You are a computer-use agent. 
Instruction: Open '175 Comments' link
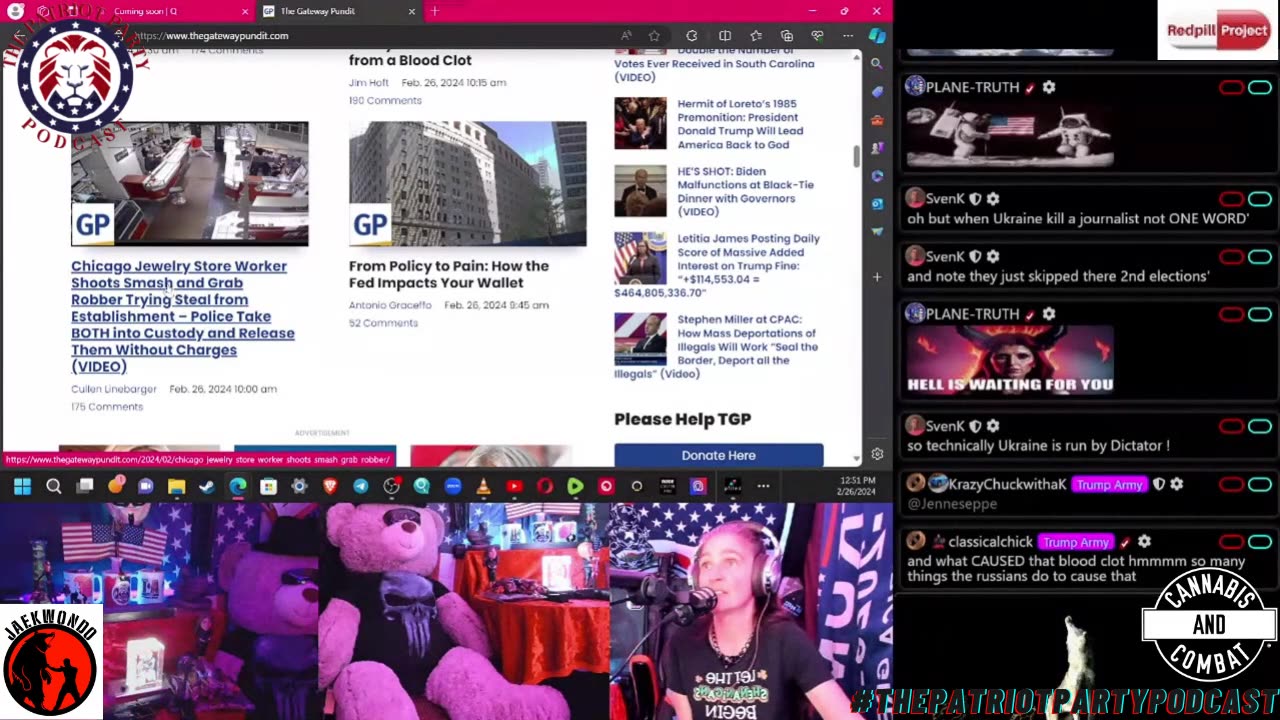click(x=107, y=407)
